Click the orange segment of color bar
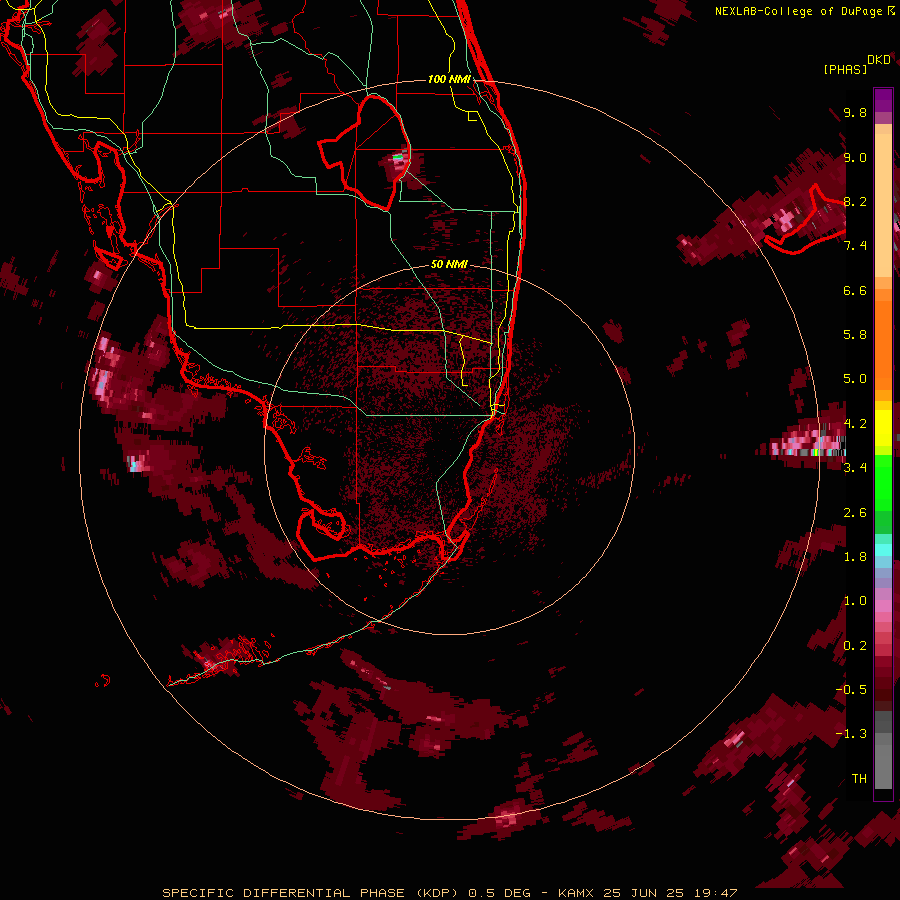The width and height of the screenshot is (900, 900). 883,344
